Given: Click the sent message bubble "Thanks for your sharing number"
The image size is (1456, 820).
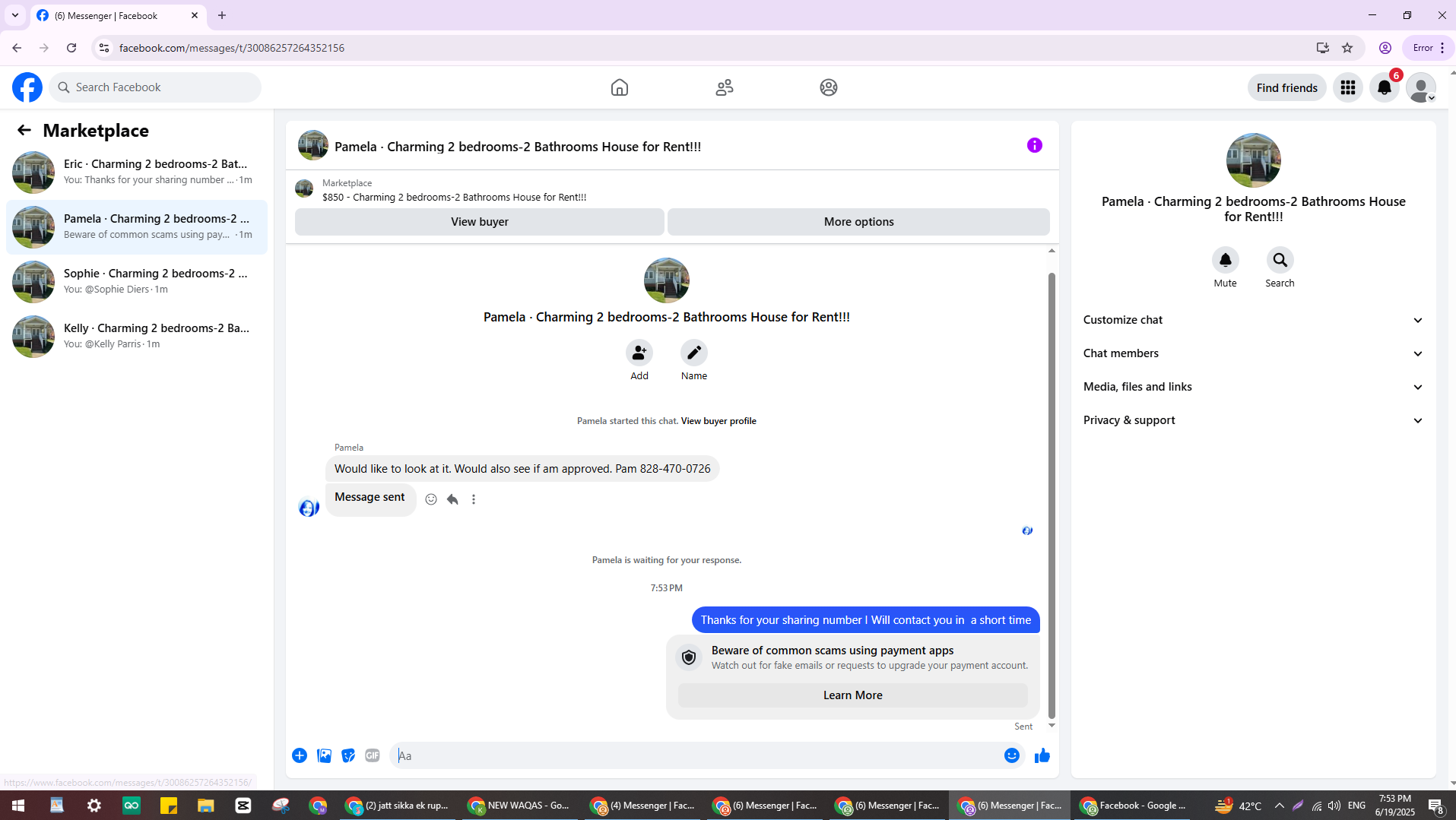Looking at the screenshot, I should click(x=866, y=620).
